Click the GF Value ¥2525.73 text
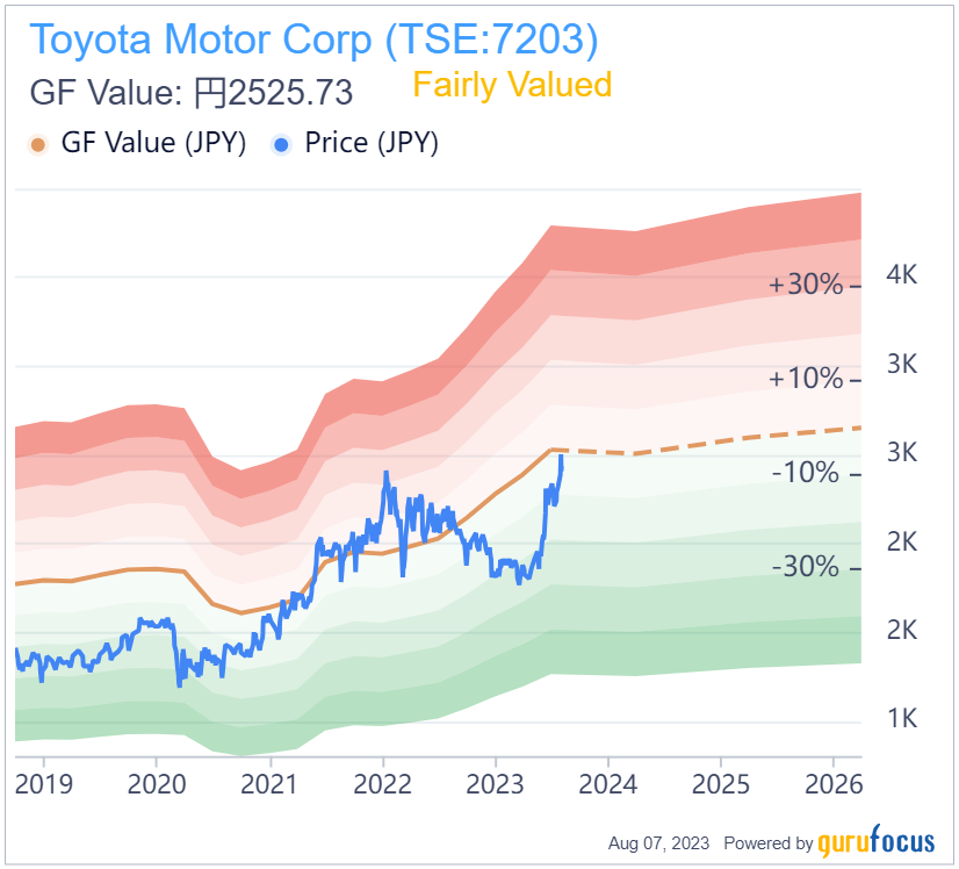The height and width of the screenshot is (869, 959). (x=192, y=93)
